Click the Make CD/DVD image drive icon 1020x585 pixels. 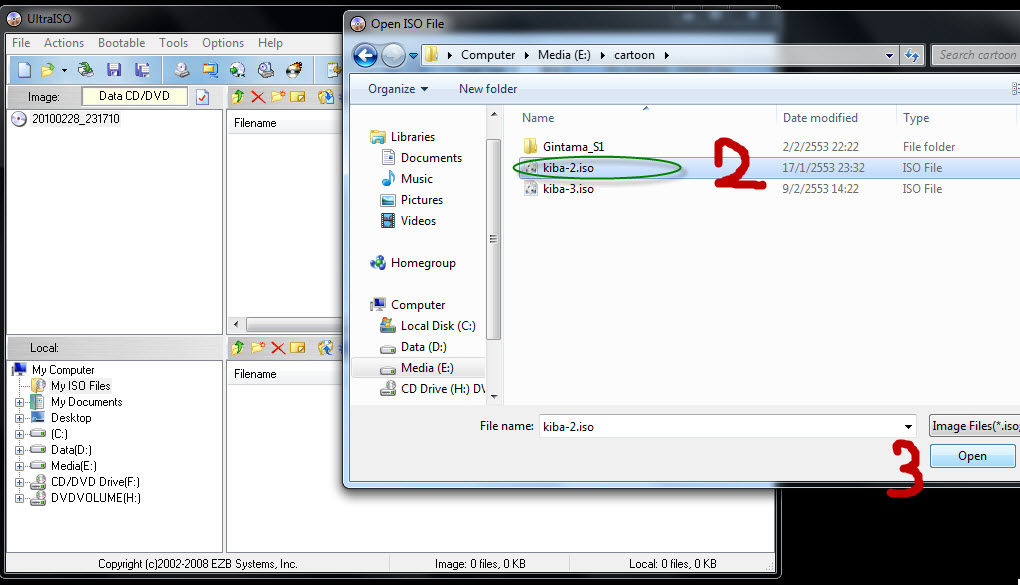[x=181, y=70]
